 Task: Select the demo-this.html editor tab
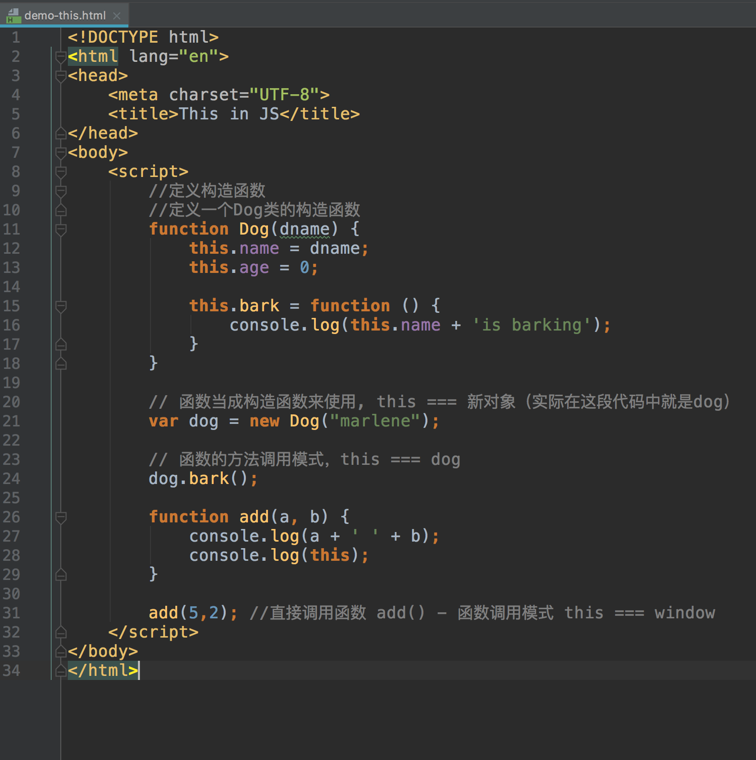(x=64, y=15)
